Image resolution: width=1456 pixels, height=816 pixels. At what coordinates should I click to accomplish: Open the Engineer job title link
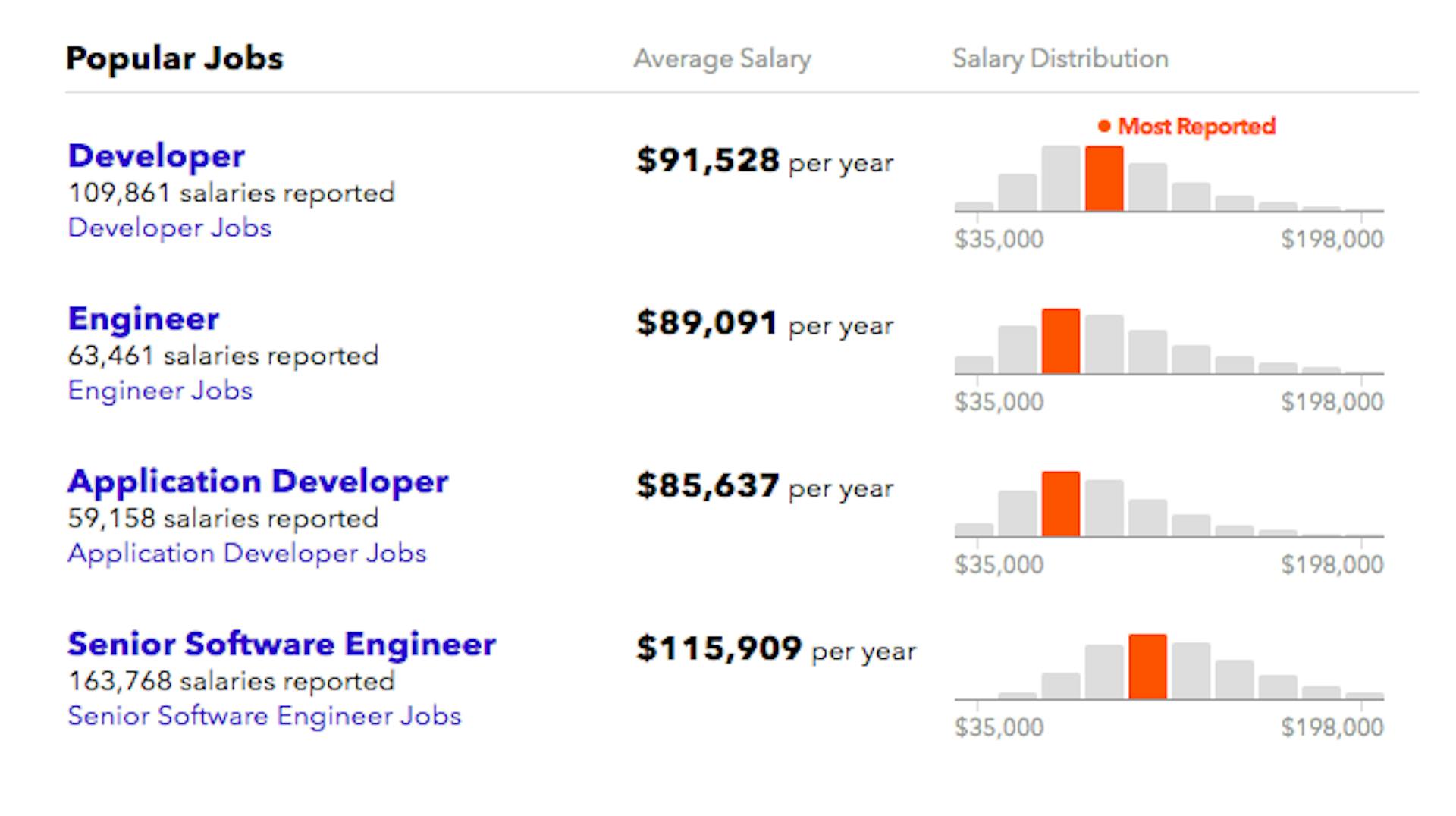pyautogui.click(x=143, y=319)
